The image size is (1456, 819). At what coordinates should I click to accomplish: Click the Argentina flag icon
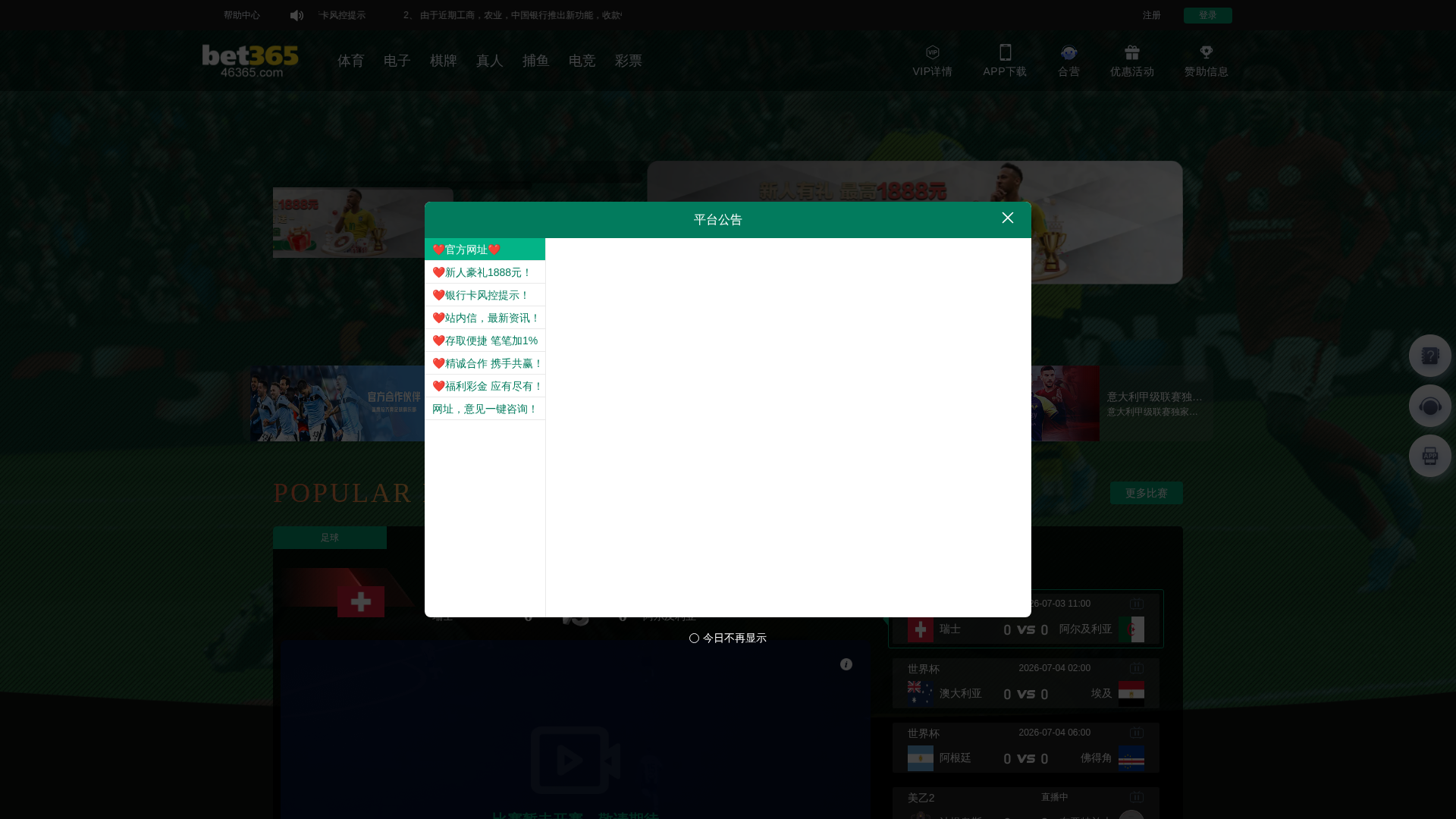[x=920, y=758]
